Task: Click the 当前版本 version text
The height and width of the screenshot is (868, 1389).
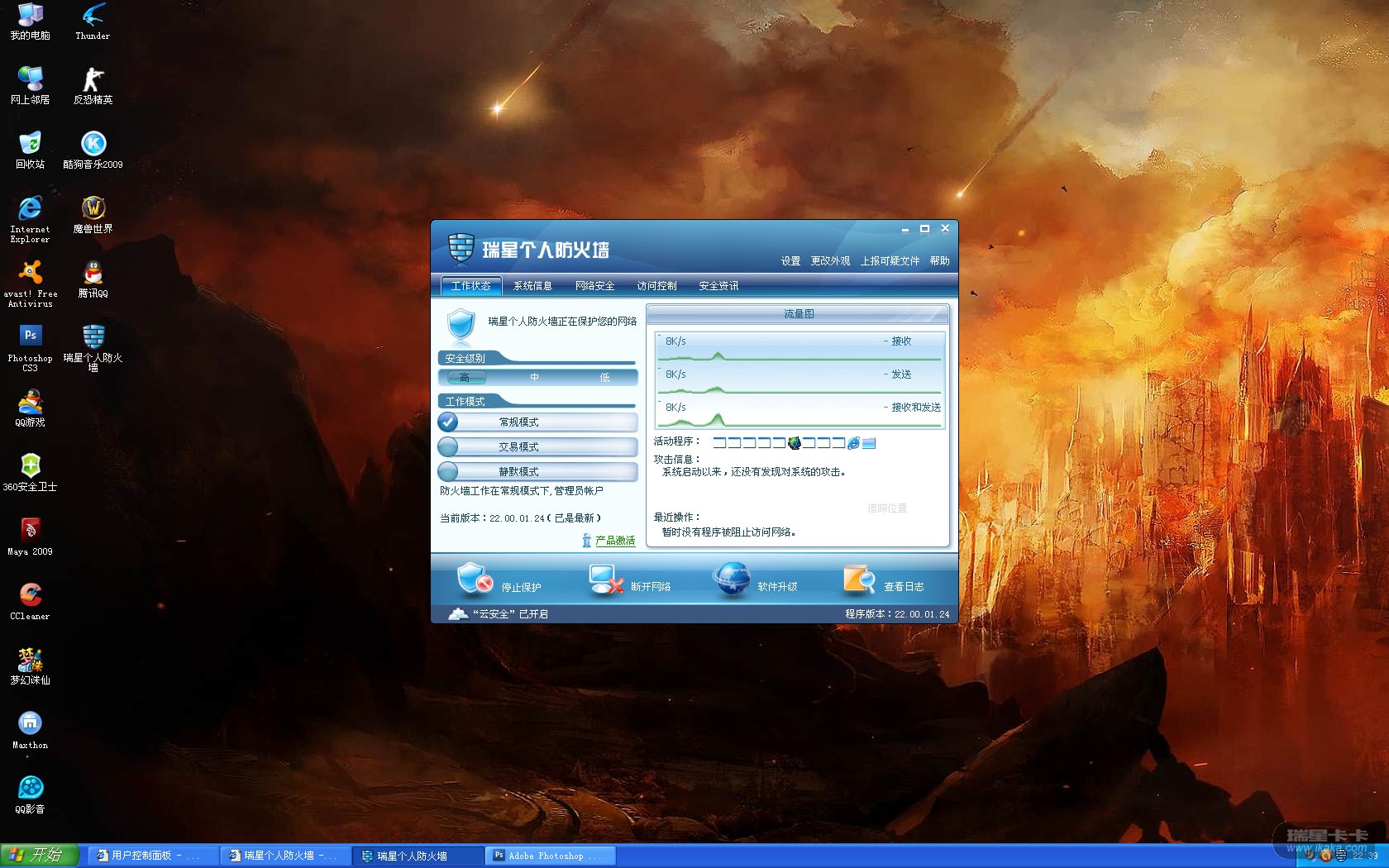Action: pos(521,518)
